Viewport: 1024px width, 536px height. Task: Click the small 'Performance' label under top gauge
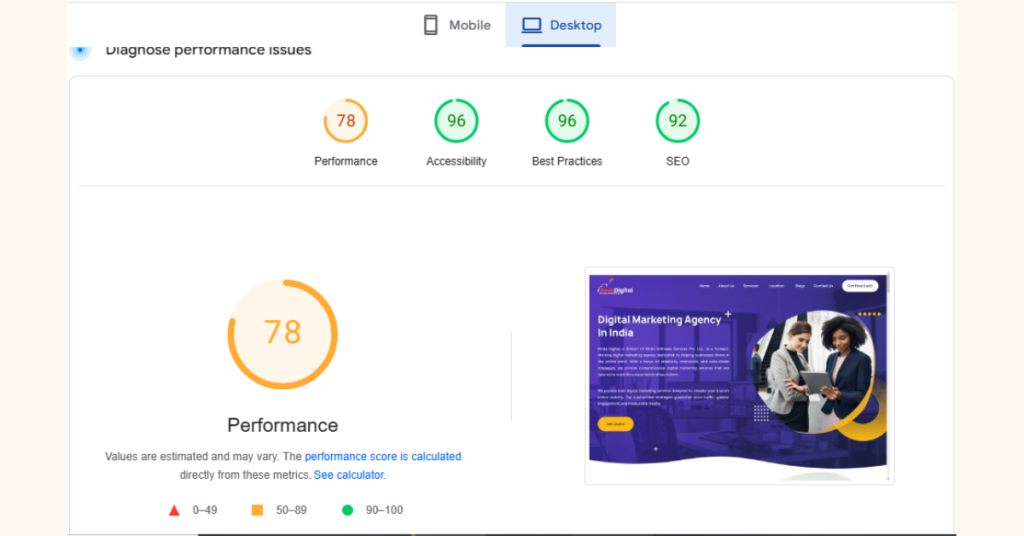(x=345, y=161)
